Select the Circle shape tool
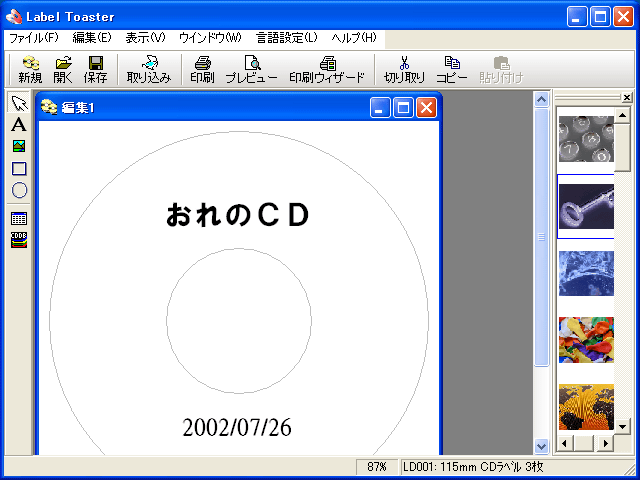 click(x=19, y=190)
